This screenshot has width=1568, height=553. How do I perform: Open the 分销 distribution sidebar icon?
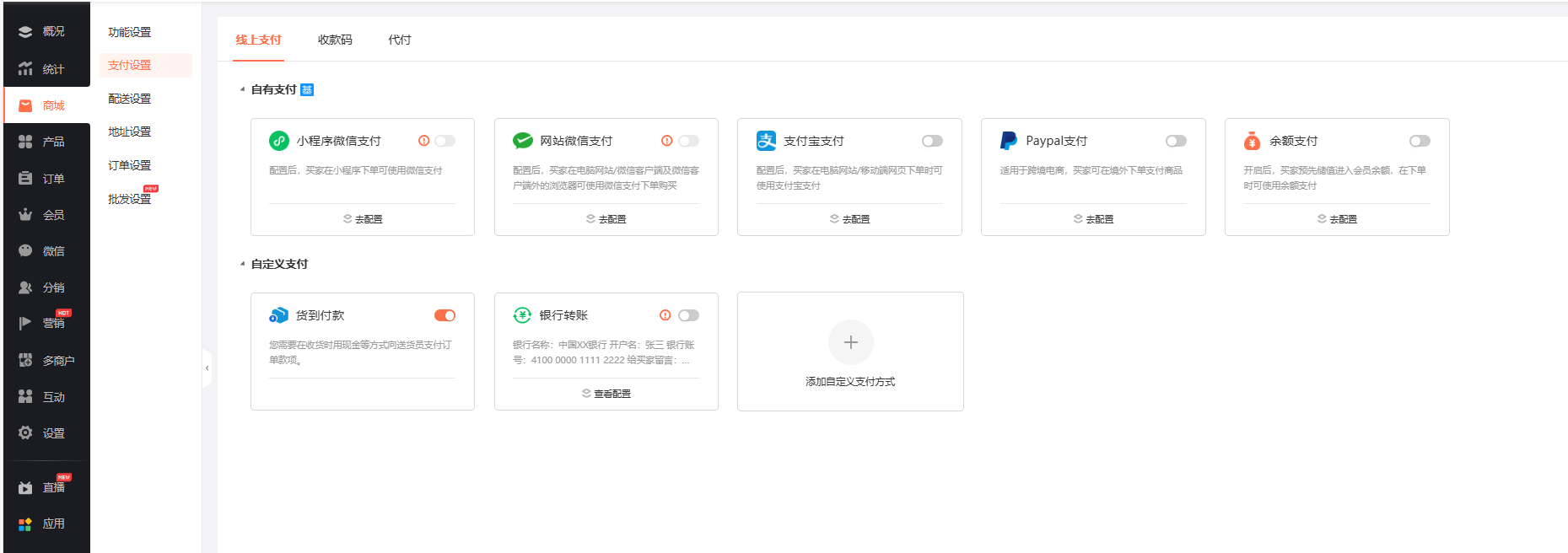click(25, 287)
